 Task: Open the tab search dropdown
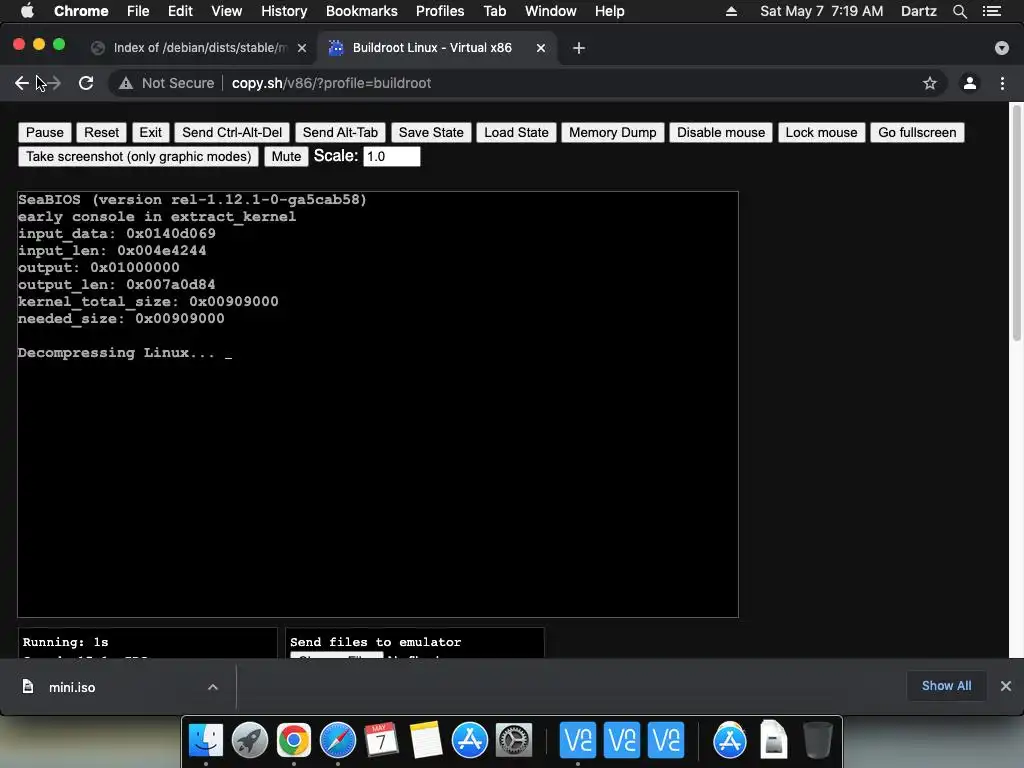pos(1002,48)
